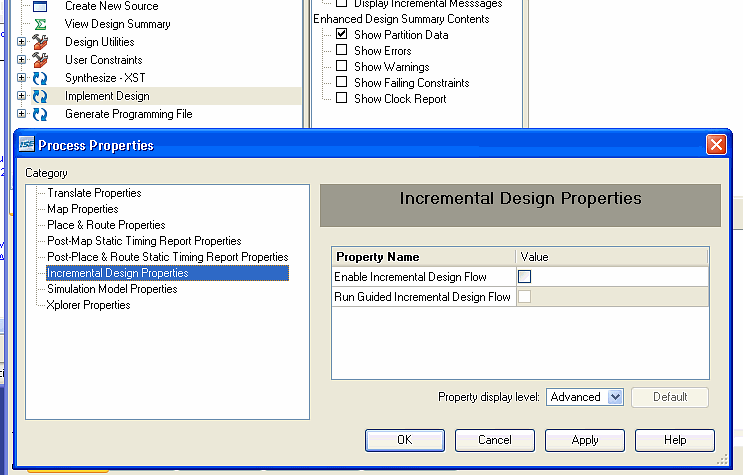The width and height of the screenshot is (743, 475).
Task: Enable the Show Warnings checkbox
Action: pyautogui.click(x=341, y=66)
